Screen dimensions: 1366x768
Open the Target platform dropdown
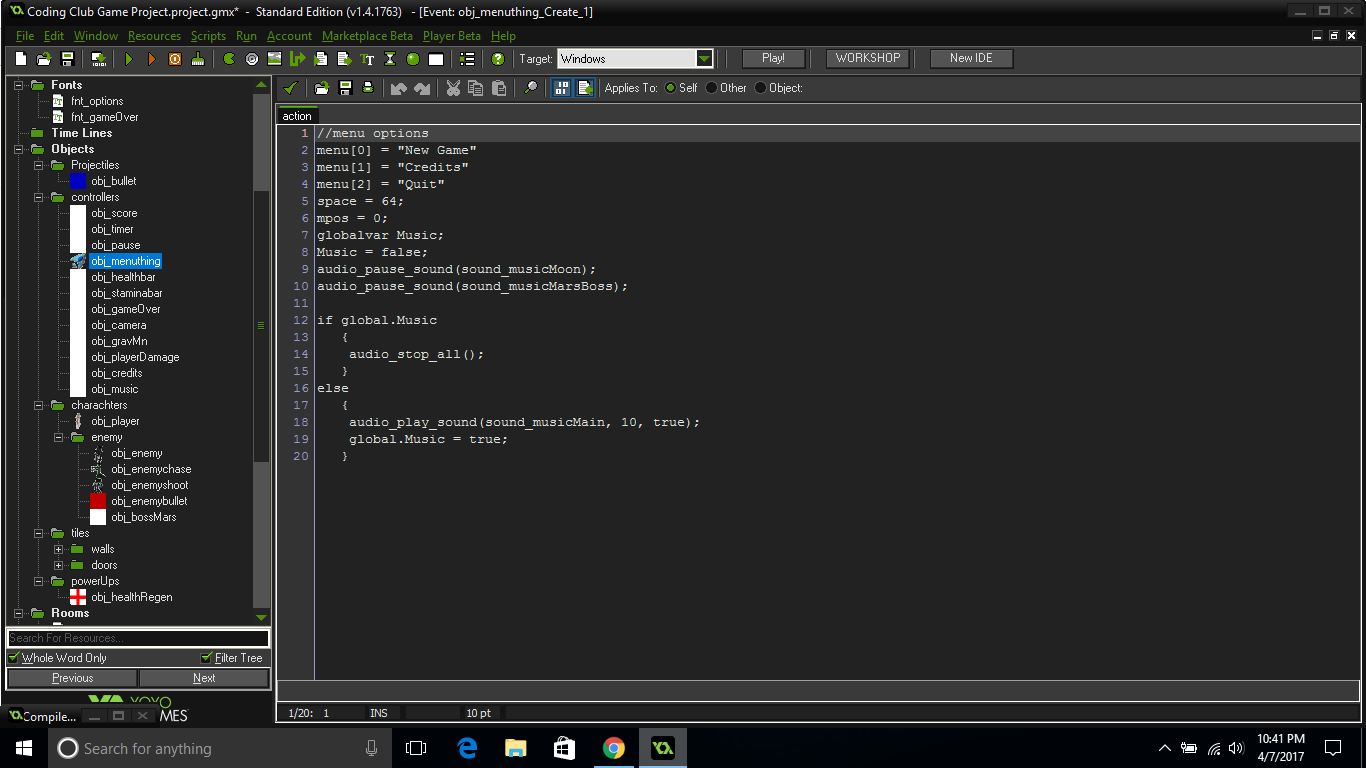click(x=703, y=58)
